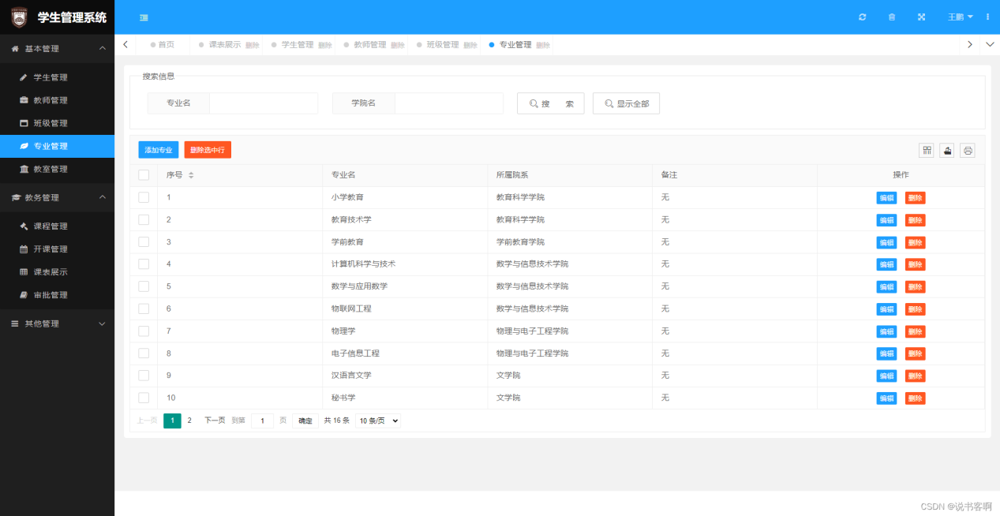
Task: Go to page 2 of the table
Action: 189,421
